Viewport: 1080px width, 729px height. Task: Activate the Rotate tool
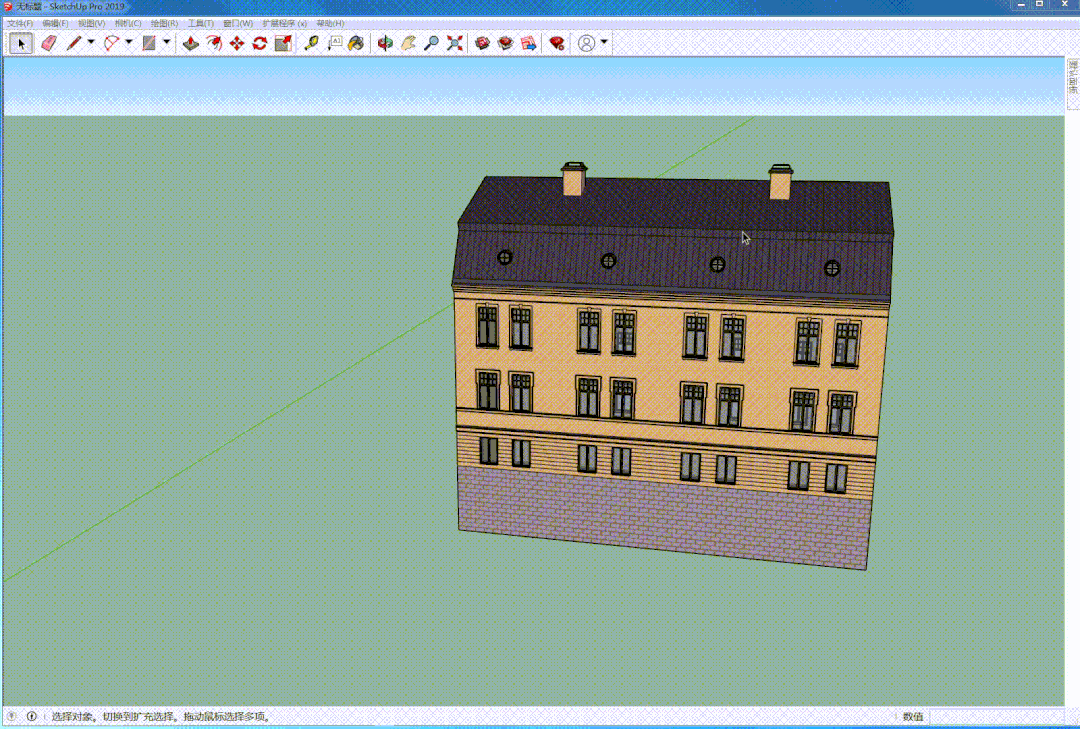[x=260, y=43]
